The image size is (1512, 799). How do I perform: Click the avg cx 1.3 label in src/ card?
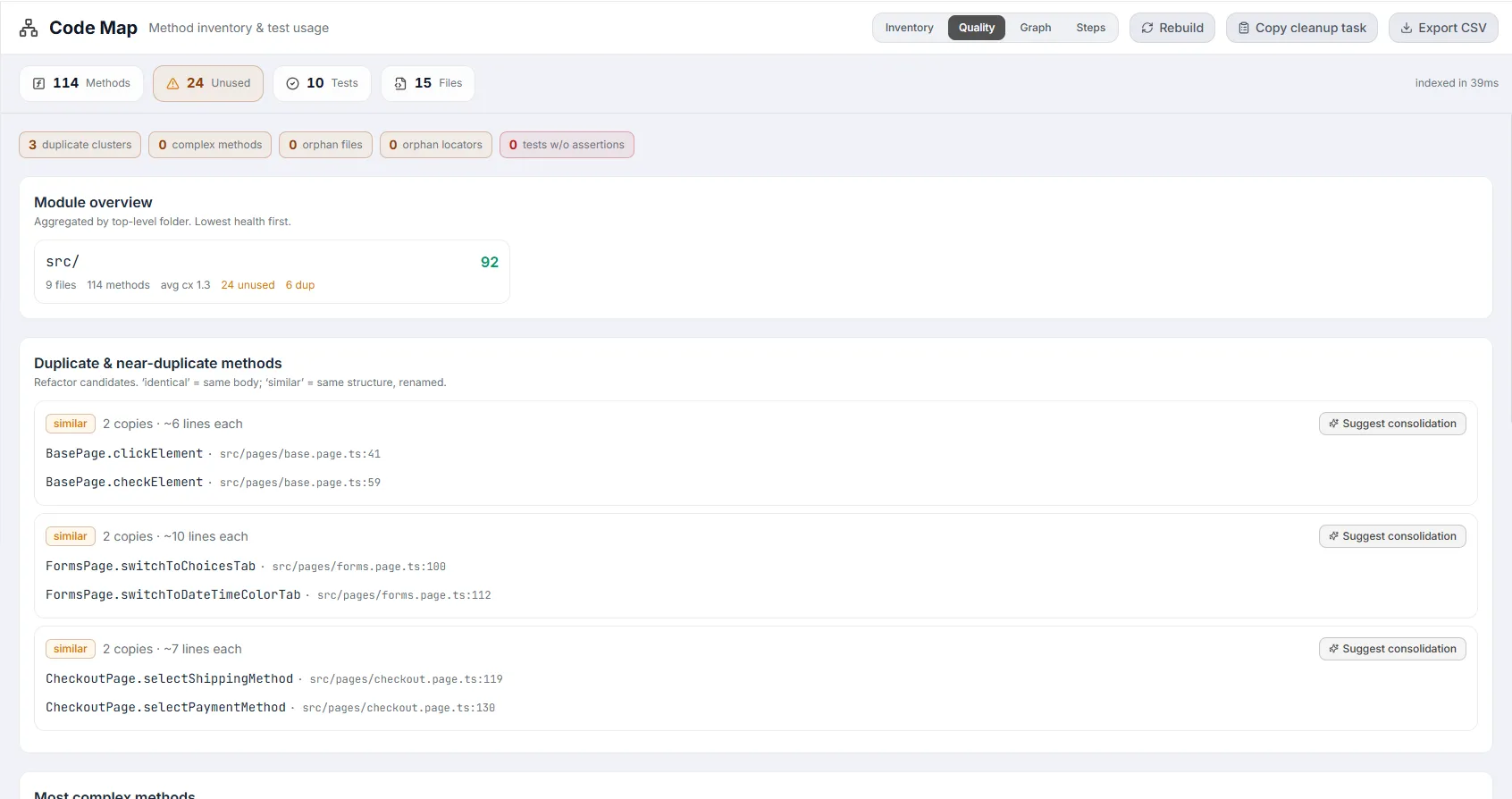[x=185, y=285]
